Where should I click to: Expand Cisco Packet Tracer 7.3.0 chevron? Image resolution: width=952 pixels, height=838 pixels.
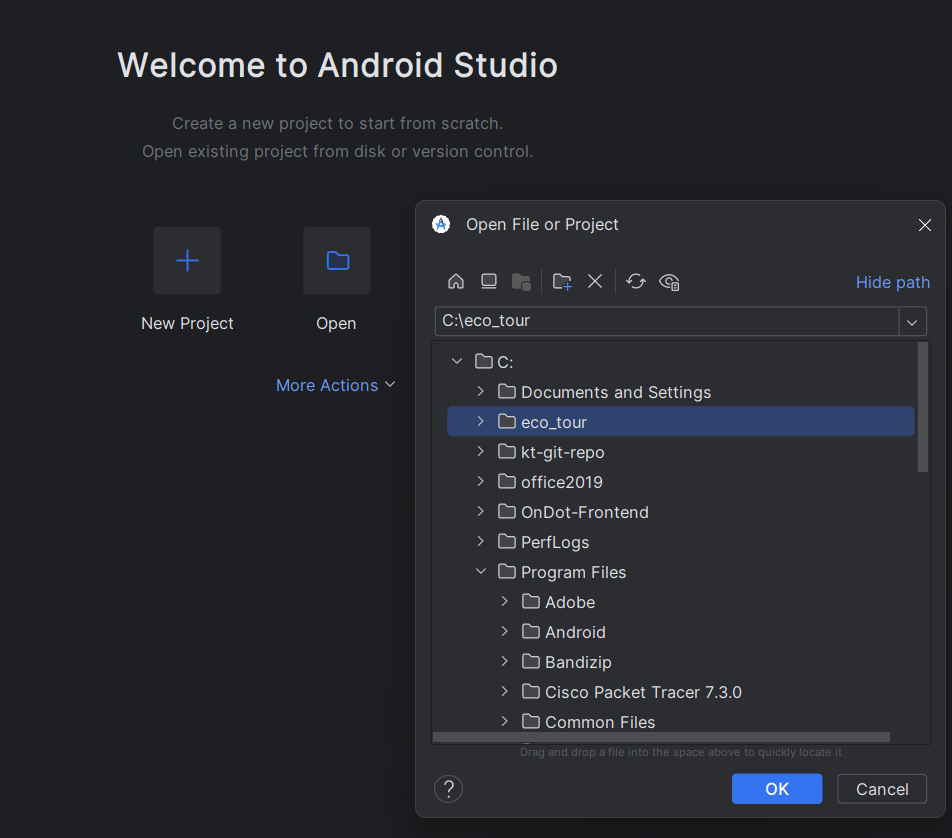coord(505,691)
